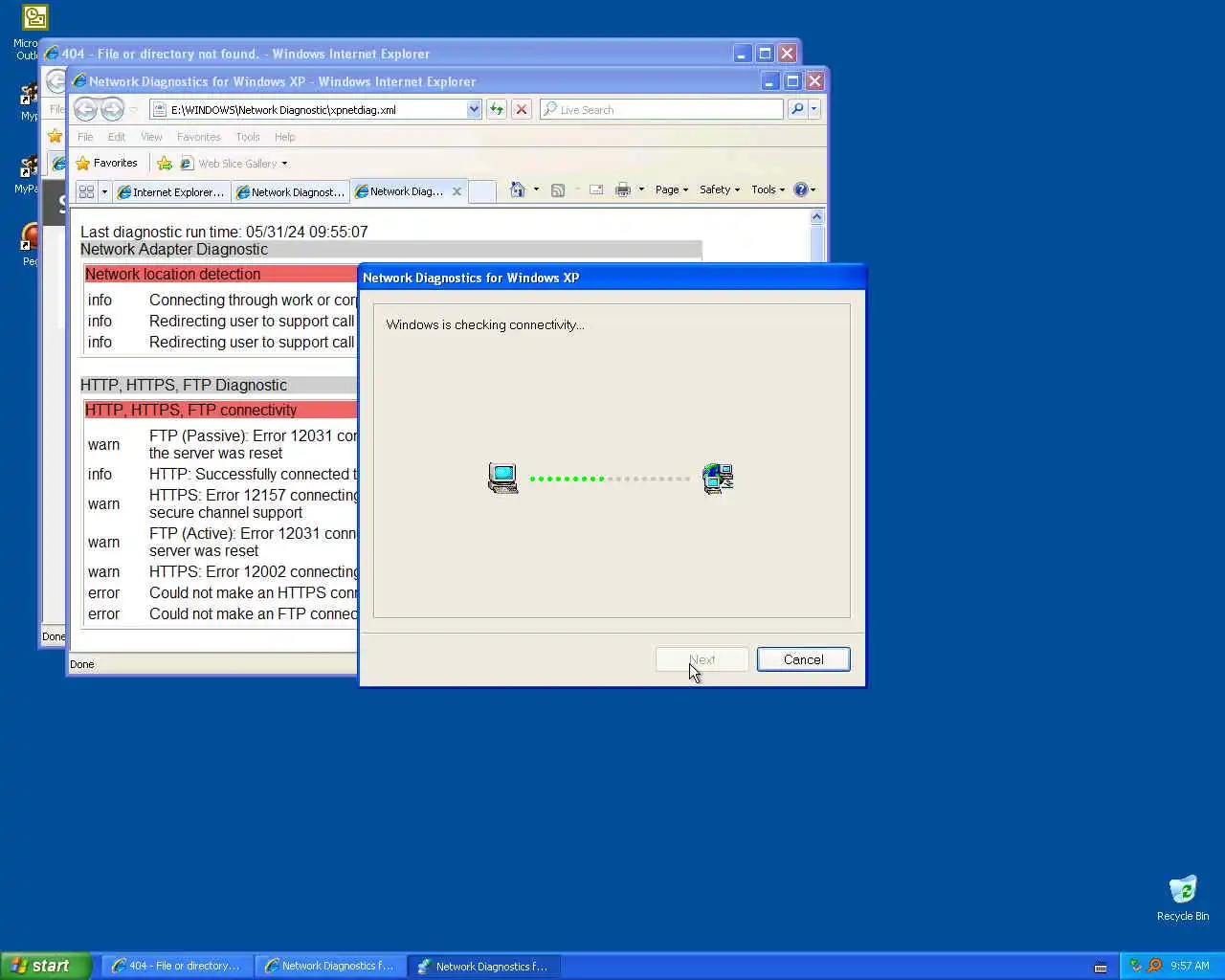Click the FTP (Passive) Error 12031 row
Image resolution: width=1225 pixels, height=980 pixels.
click(x=222, y=444)
